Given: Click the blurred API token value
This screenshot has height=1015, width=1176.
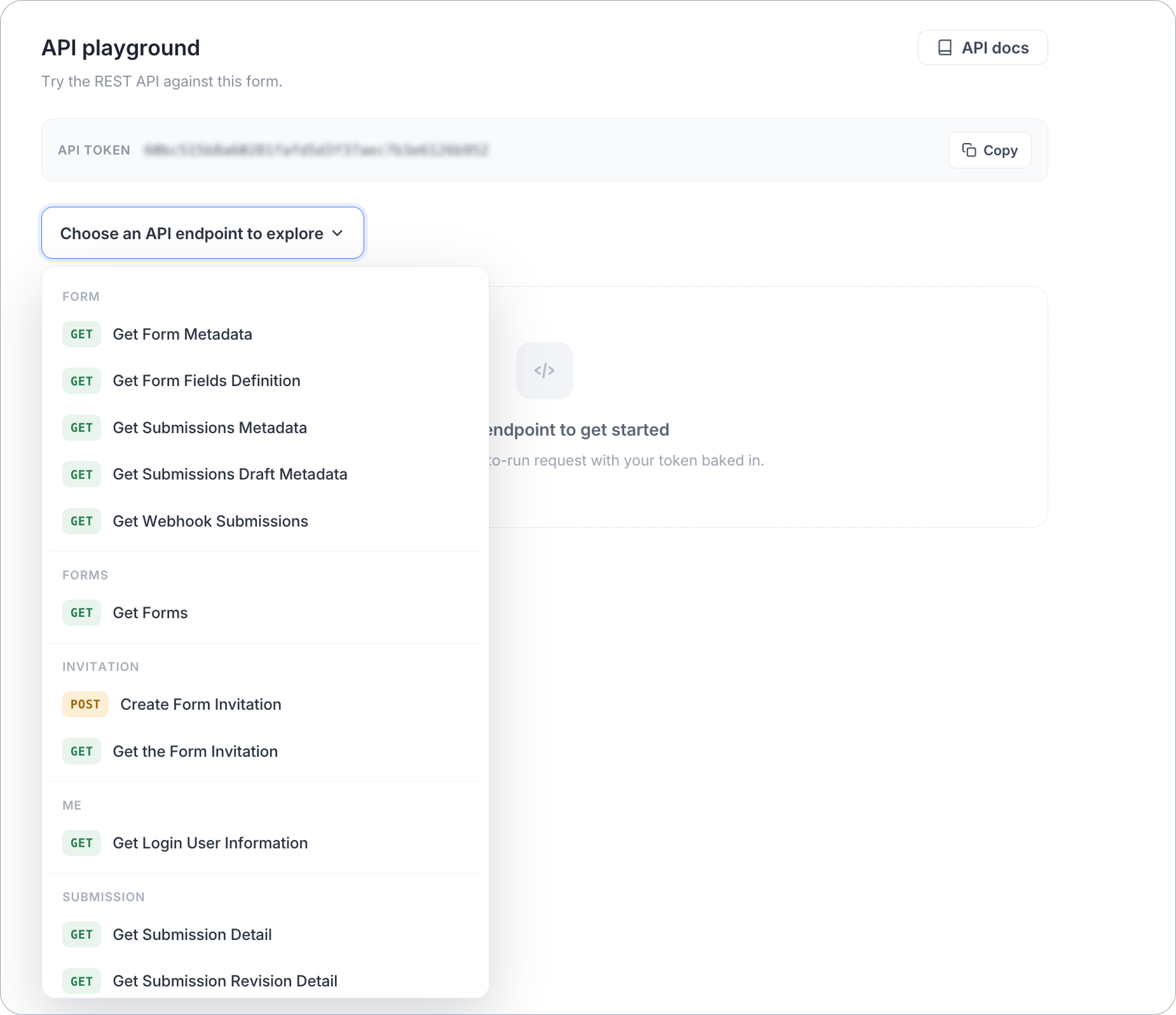Looking at the screenshot, I should click(x=316, y=150).
